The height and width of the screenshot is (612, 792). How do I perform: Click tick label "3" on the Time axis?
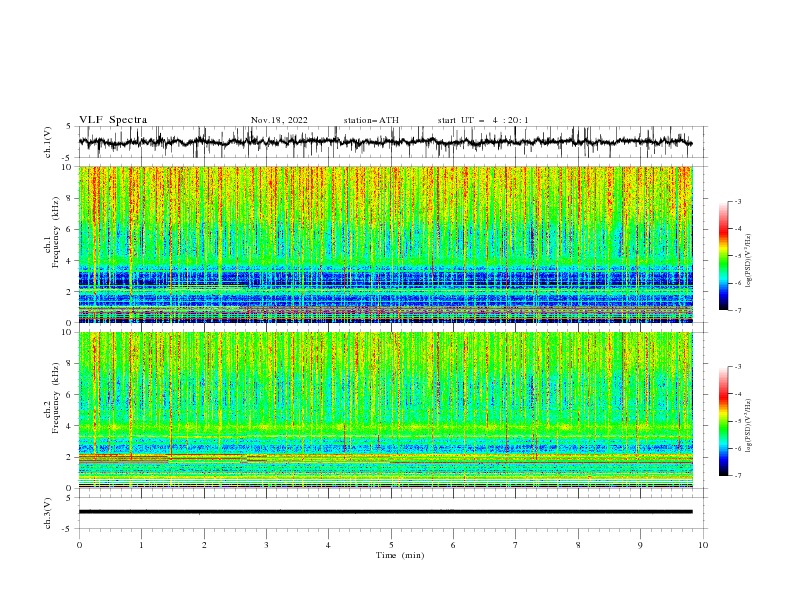click(x=266, y=545)
